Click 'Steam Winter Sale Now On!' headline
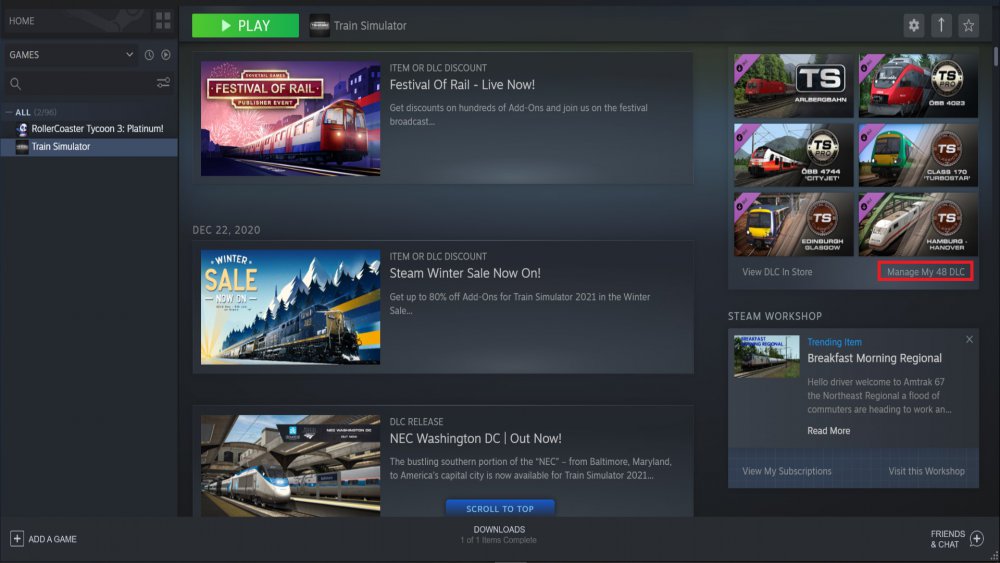Image resolution: width=1000 pixels, height=563 pixels. [x=465, y=273]
